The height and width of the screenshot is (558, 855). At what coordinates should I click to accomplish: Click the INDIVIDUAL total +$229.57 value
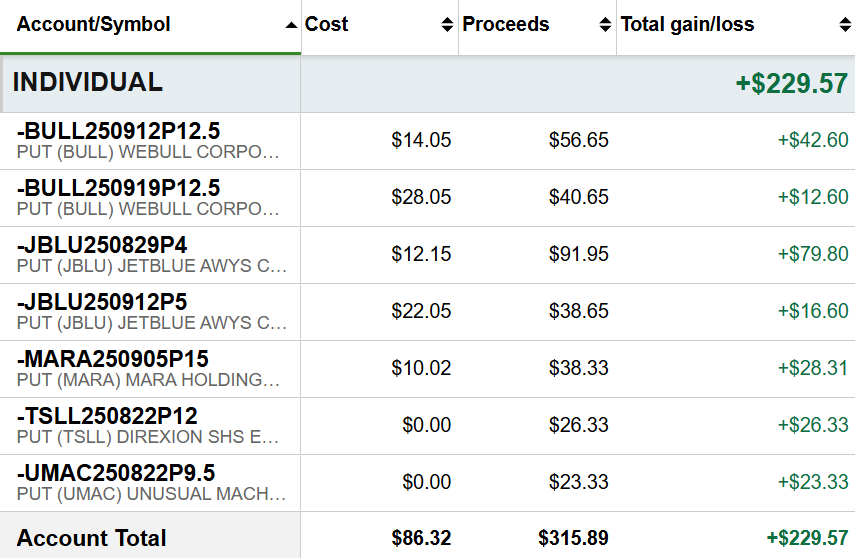click(x=792, y=83)
